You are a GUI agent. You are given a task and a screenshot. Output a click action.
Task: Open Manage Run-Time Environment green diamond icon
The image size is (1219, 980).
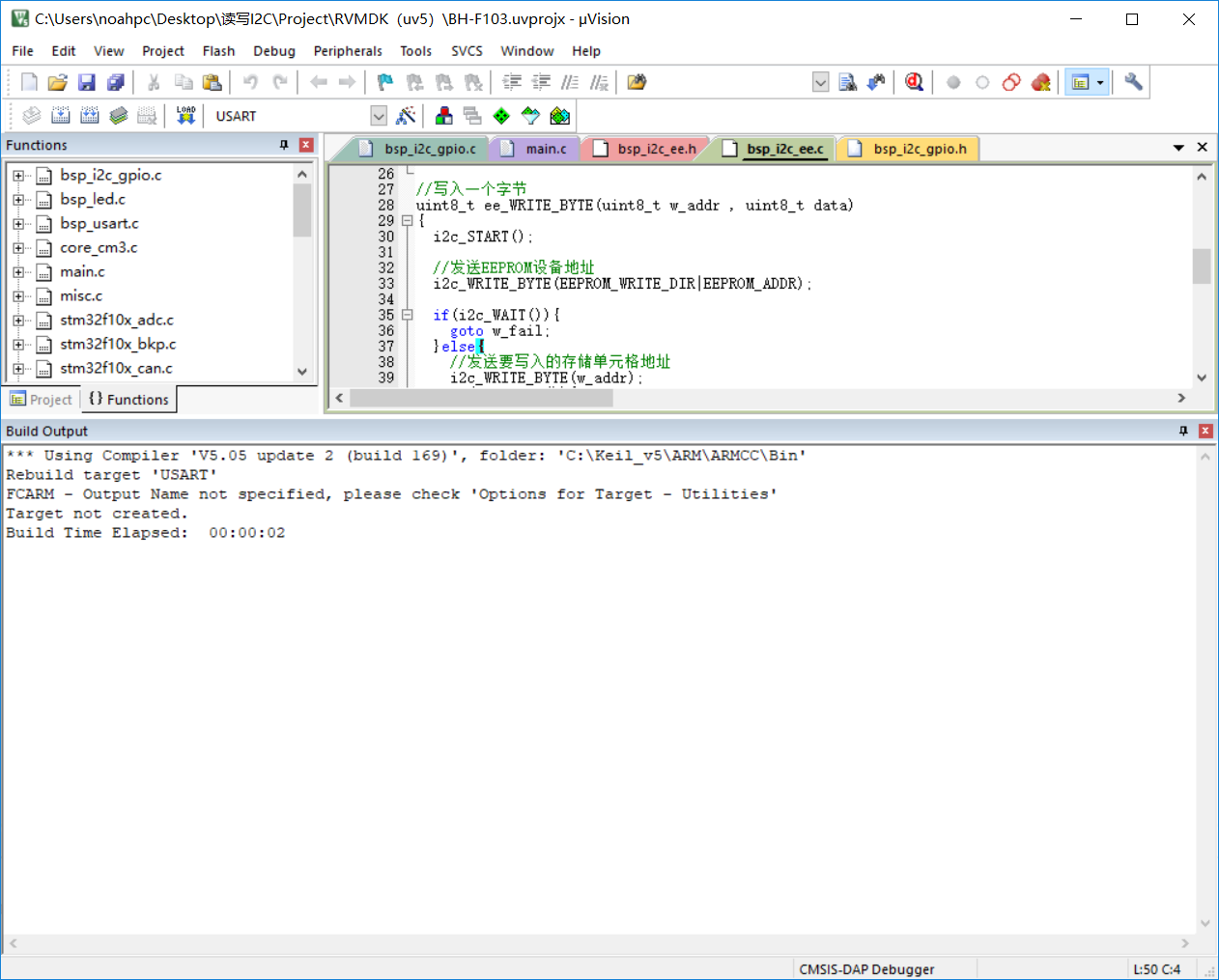click(x=501, y=116)
